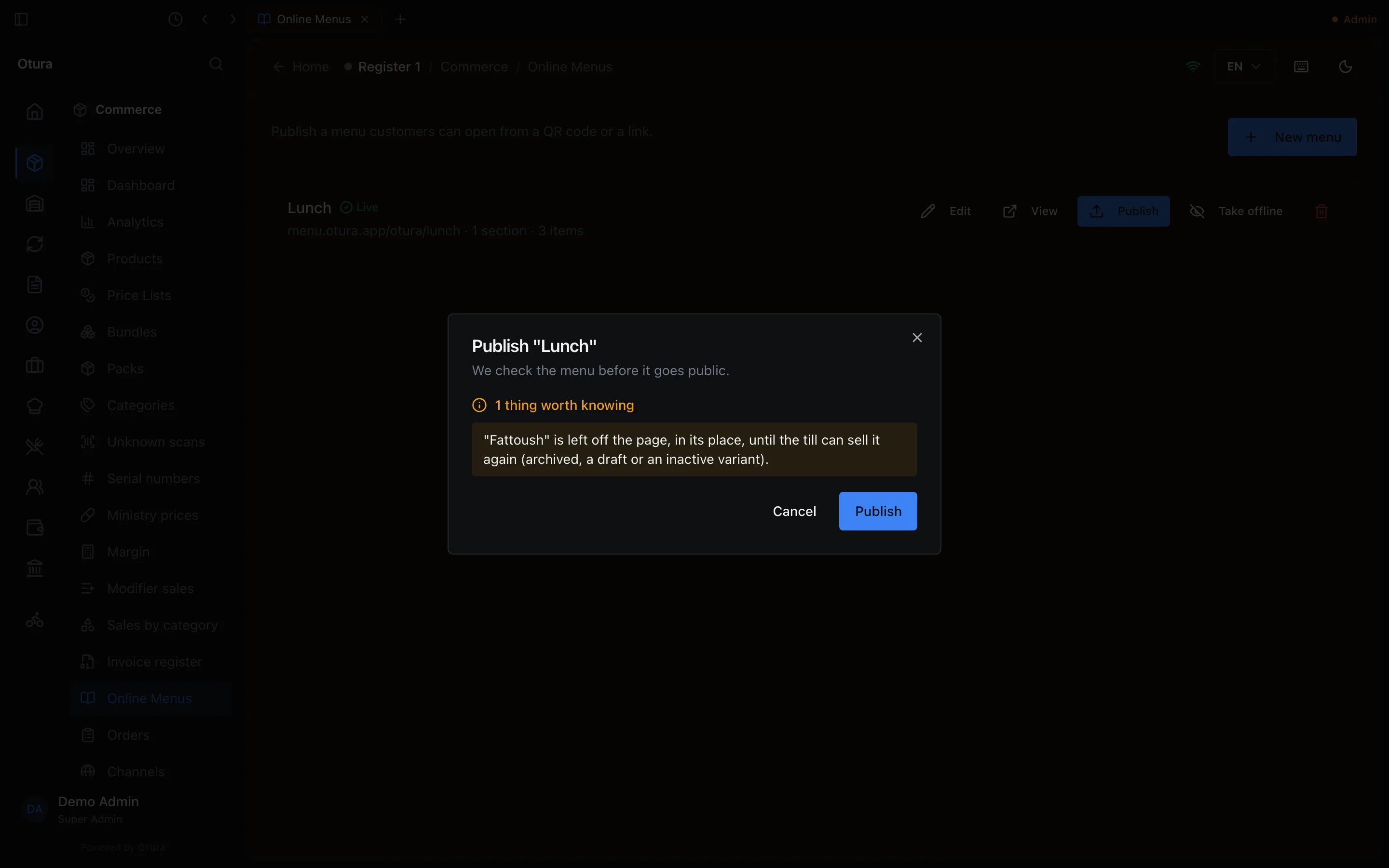Open Demo Admin user profile
The width and height of the screenshot is (1389, 868).
pyautogui.click(x=123, y=810)
